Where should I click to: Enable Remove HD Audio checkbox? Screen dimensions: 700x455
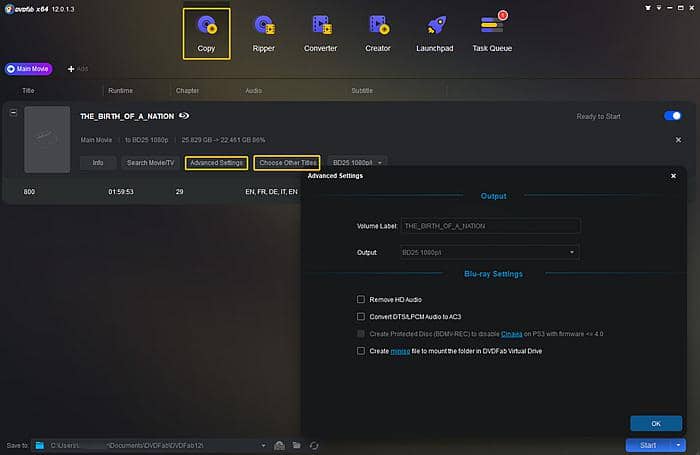(361, 300)
